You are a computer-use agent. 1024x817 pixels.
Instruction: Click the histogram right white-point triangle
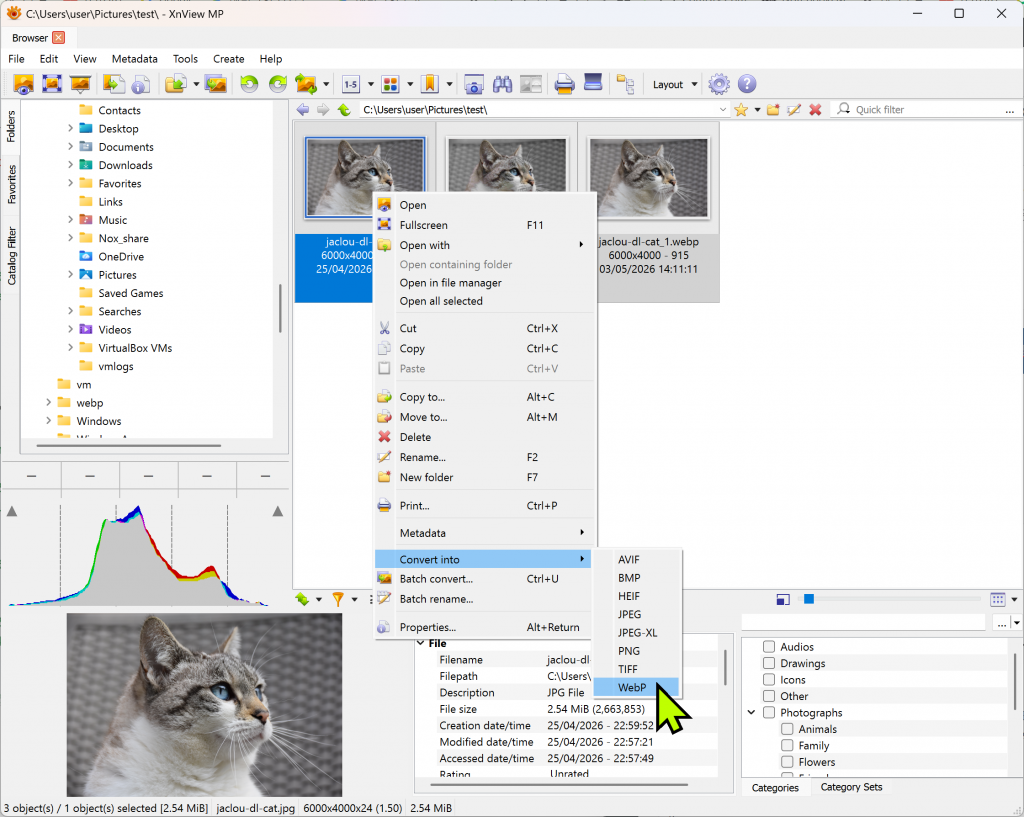tap(278, 511)
